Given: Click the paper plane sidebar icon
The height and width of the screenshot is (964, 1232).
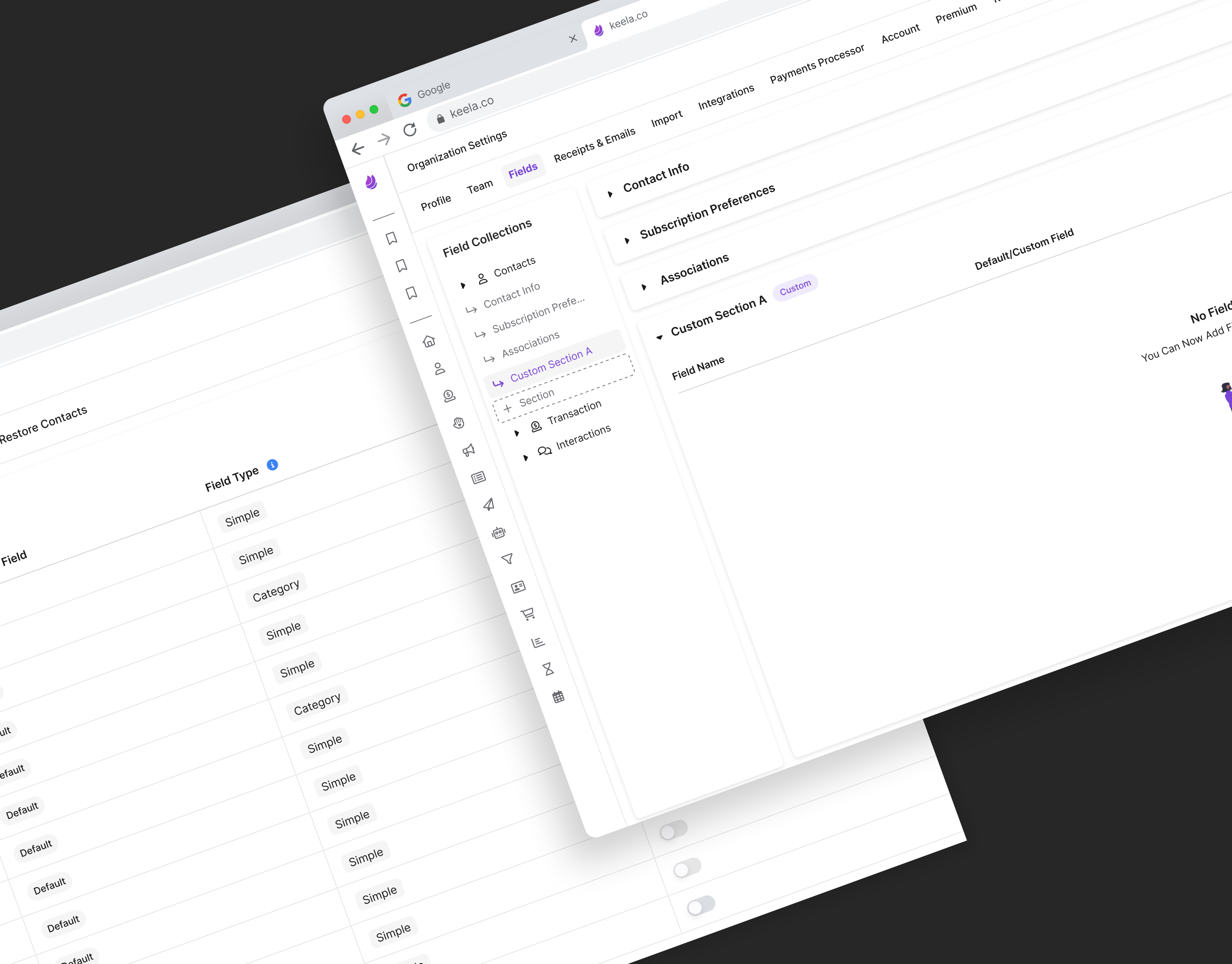Looking at the screenshot, I should tap(489, 504).
